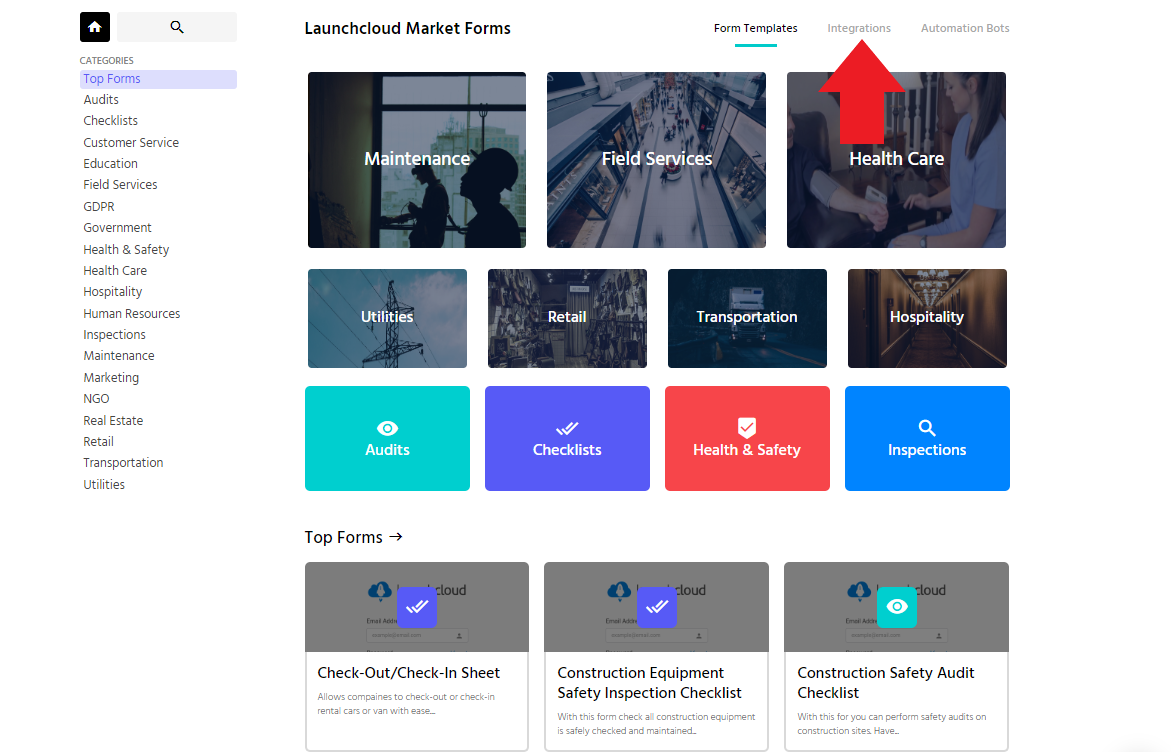Select Human Resources category

pos(131,314)
